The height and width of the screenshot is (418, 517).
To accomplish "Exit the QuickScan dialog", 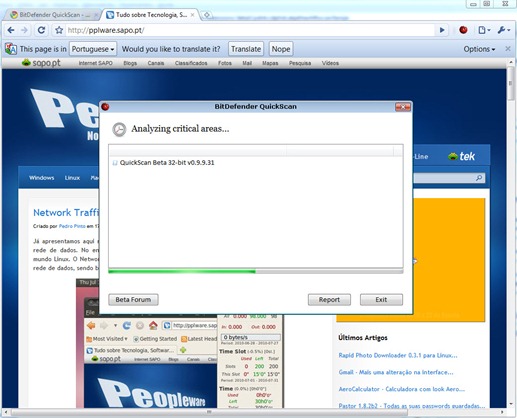I will 381,299.
